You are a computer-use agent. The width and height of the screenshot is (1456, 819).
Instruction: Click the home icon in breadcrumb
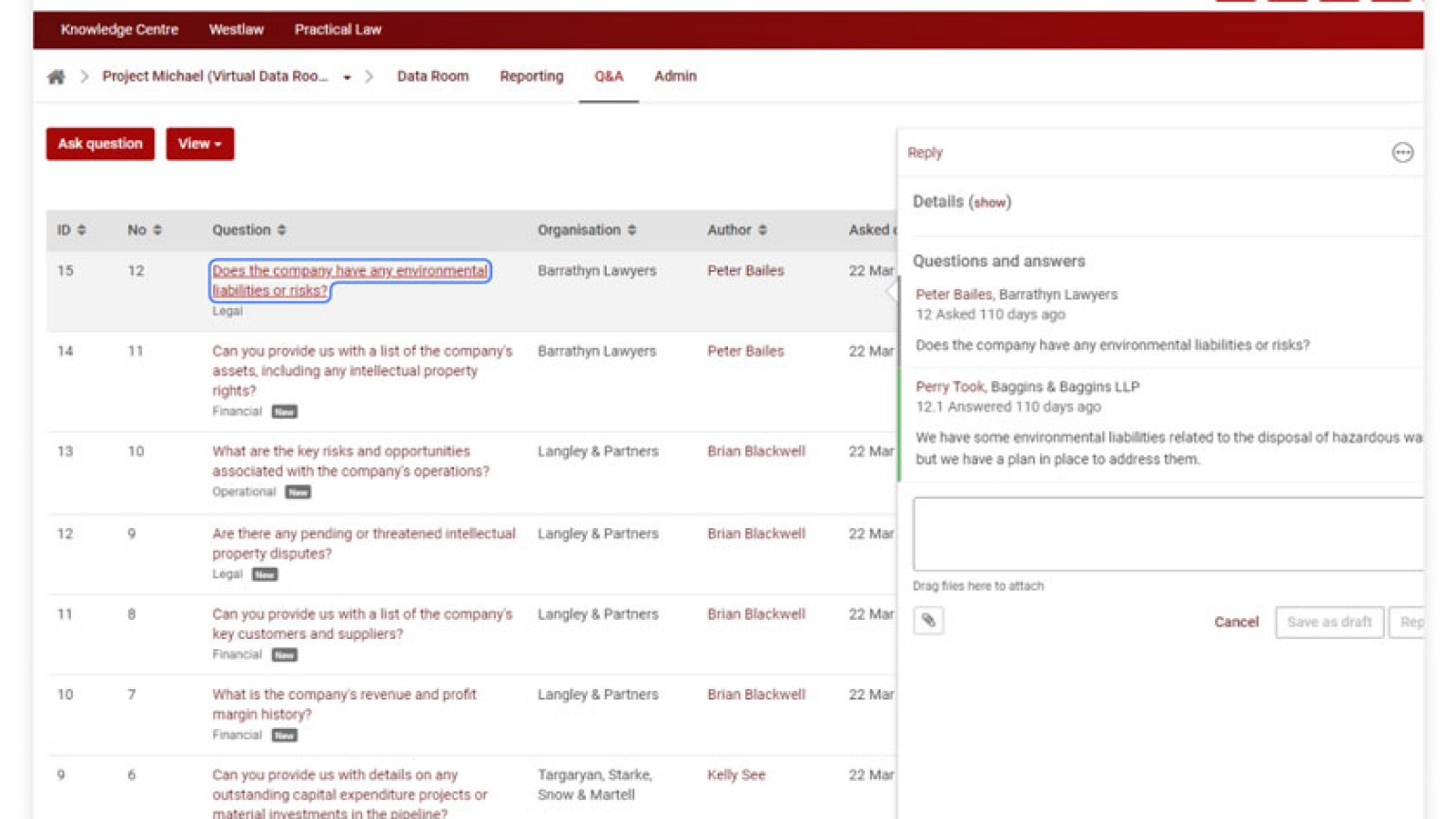[56, 77]
